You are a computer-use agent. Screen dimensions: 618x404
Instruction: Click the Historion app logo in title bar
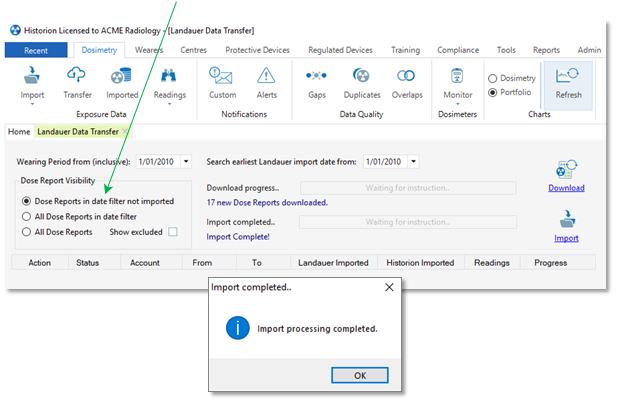tap(15, 30)
